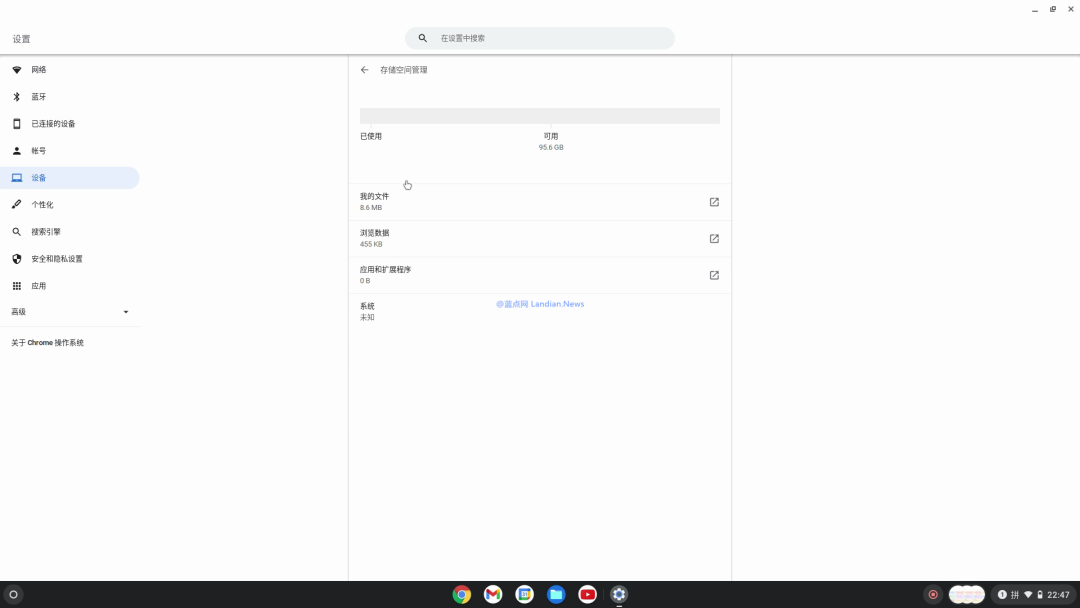Select 搜索引擎 in the settings sidebar
Image resolution: width=1080 pixels, height=608 pixels.
pyautogui.click(x=70, y=232)
